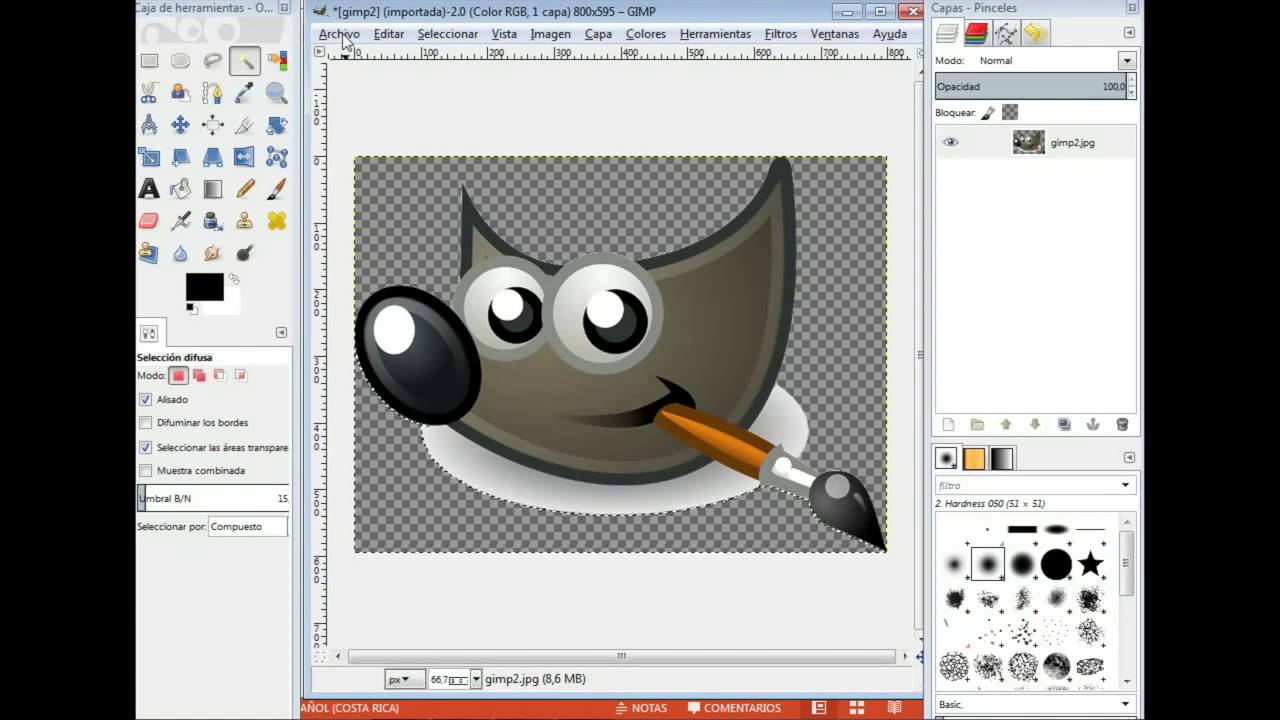Open the brush filtro tag dropdown
Screen dimensions: 1280x720
tap(1125, 485)
